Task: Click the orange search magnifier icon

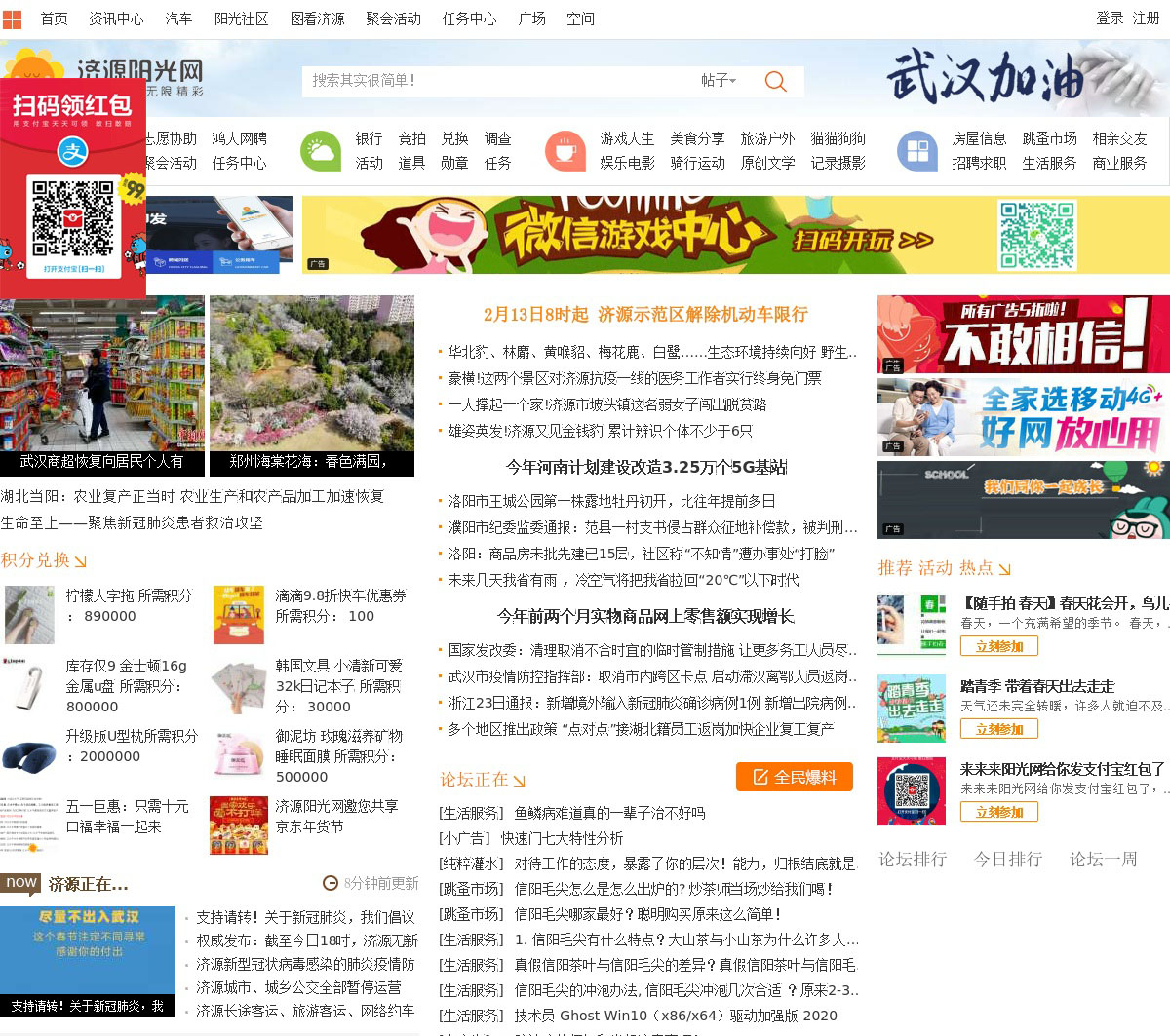Action: (775, 81)
